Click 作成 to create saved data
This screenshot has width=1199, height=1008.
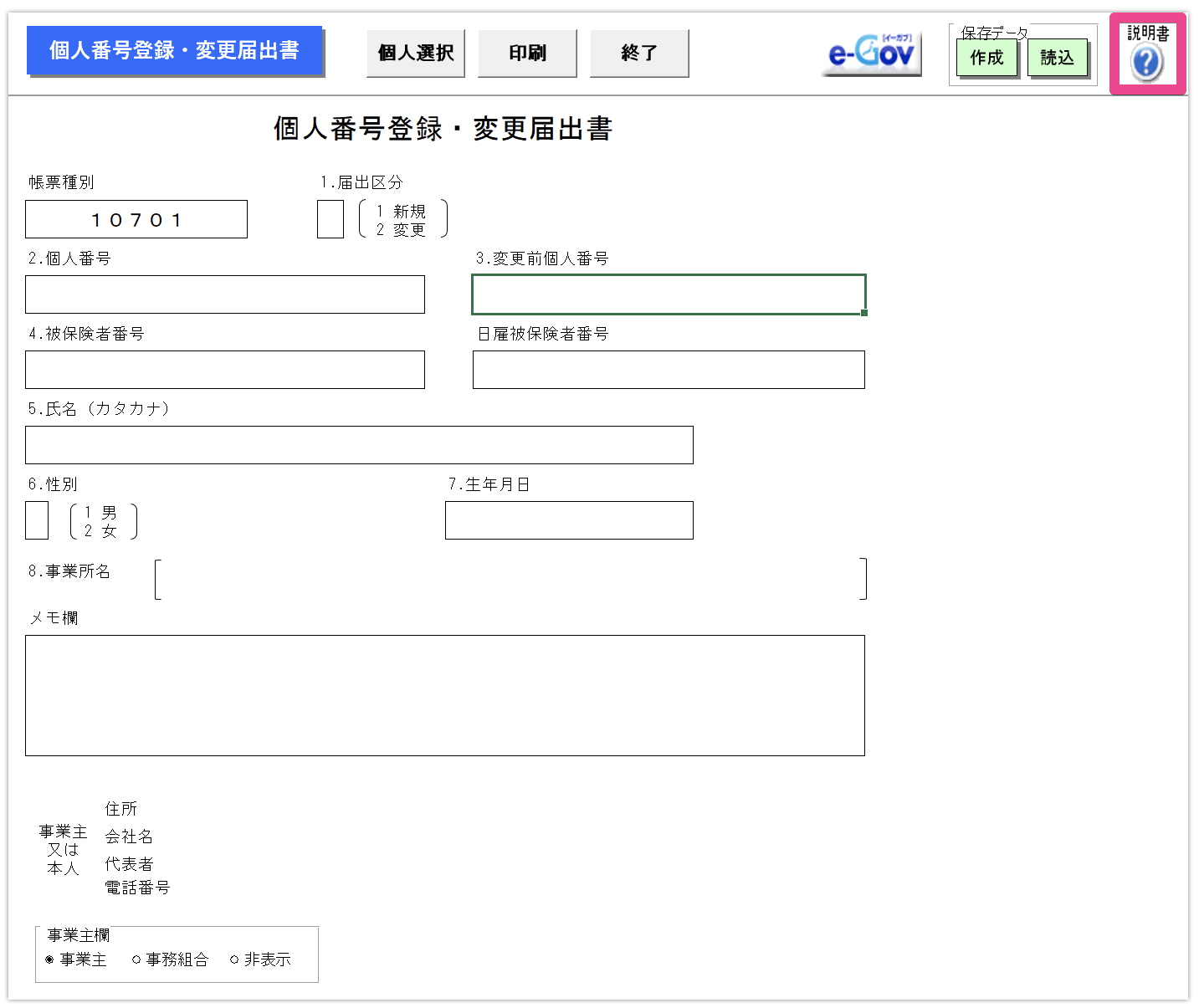987,58
